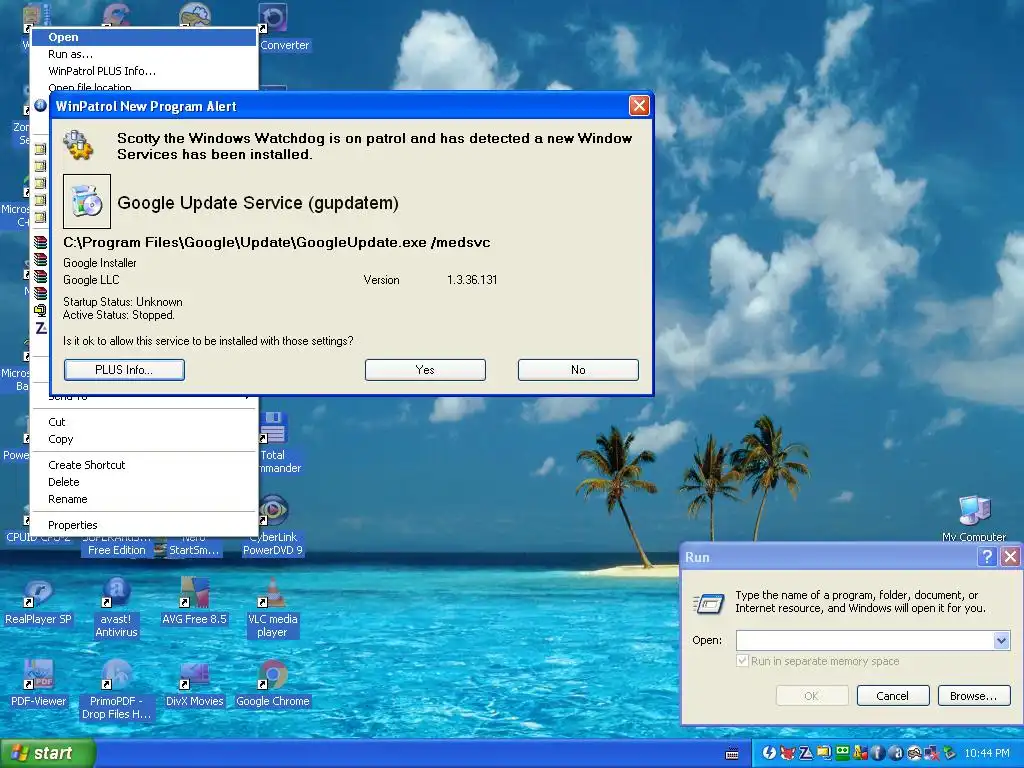Click the version number 1.3.36.131
Viewport: 1024px width, 768px height.
pos(472,280)
